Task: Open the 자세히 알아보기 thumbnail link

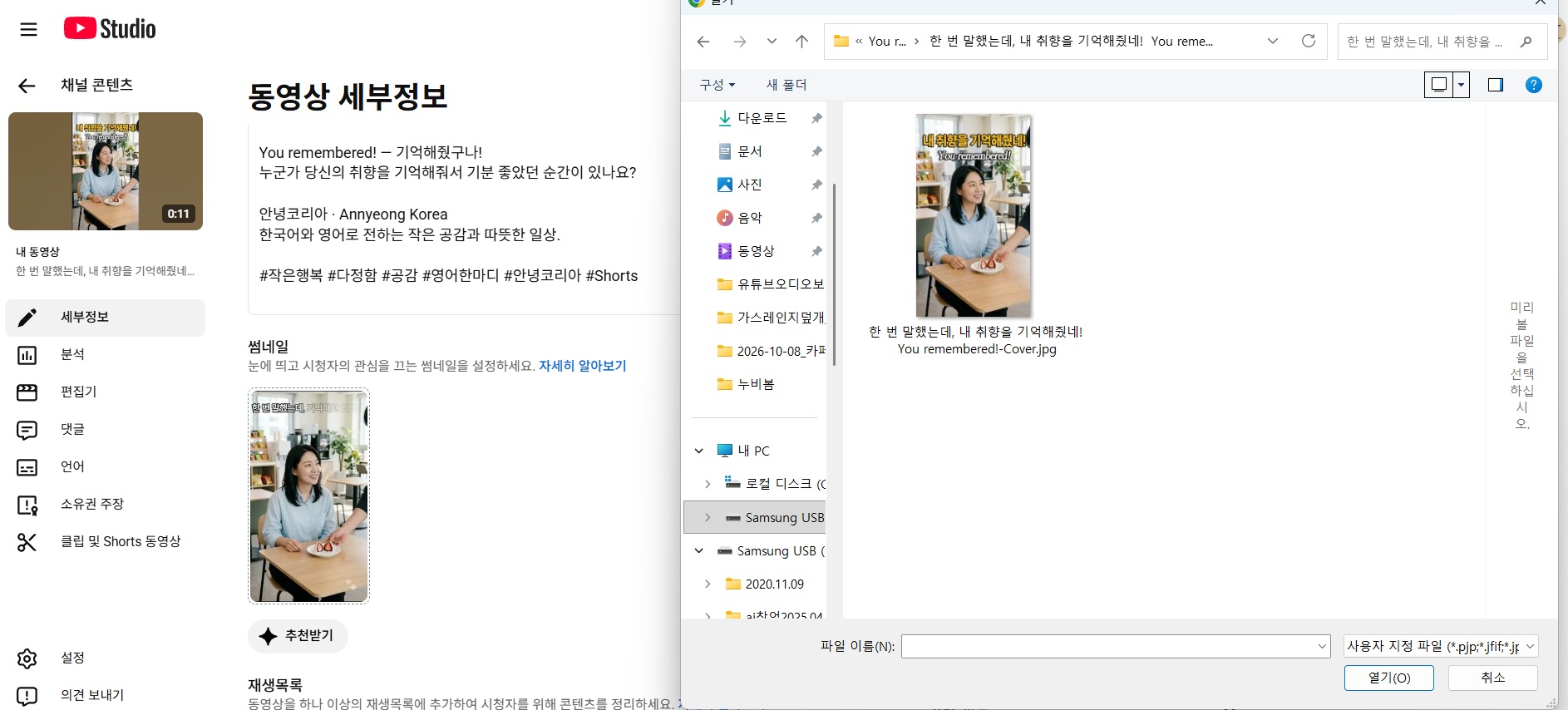Action: [583, 366]
